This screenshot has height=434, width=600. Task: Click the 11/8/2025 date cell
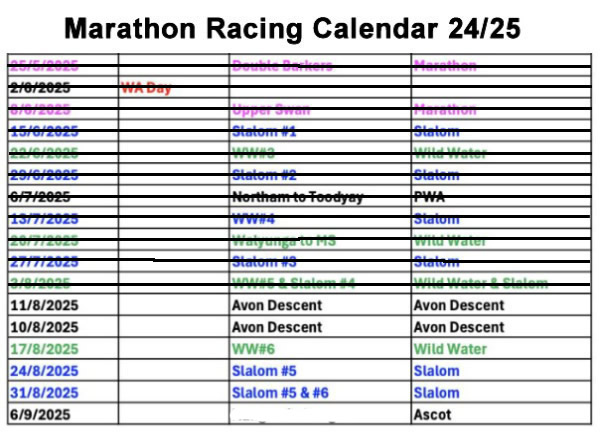pyautogui.click(x=44, y=306)
